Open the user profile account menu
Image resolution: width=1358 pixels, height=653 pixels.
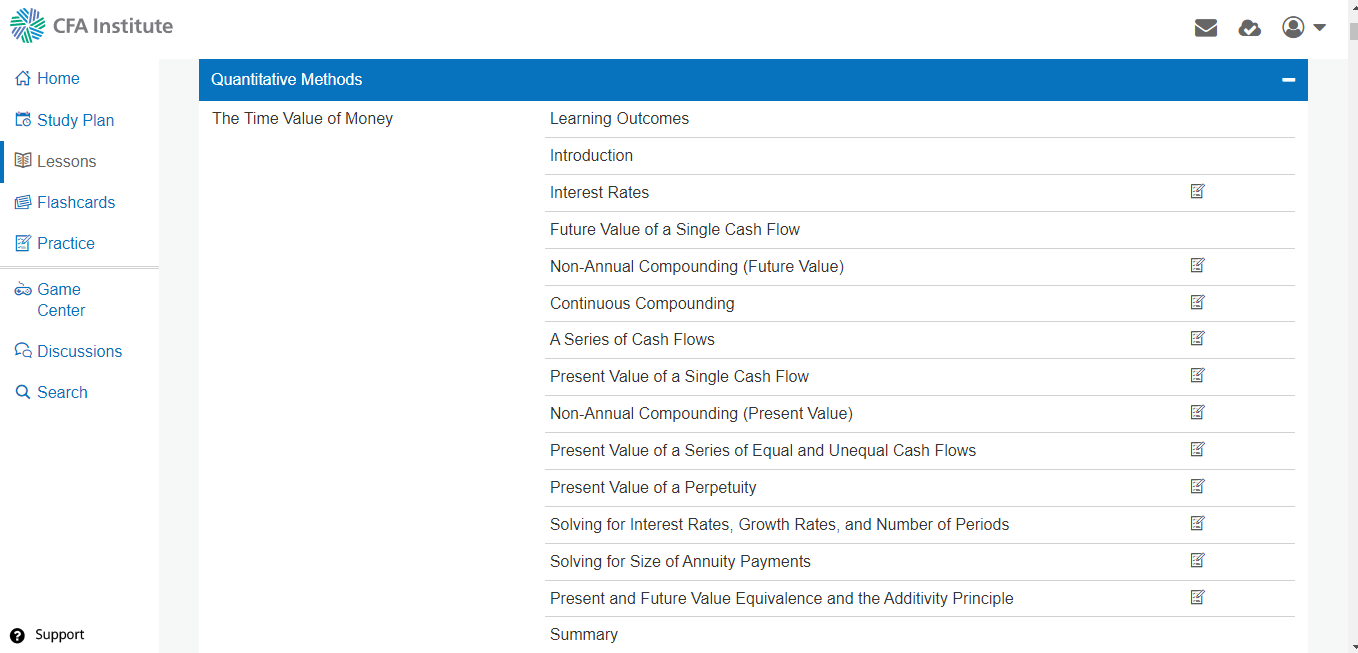(1304, 28)
